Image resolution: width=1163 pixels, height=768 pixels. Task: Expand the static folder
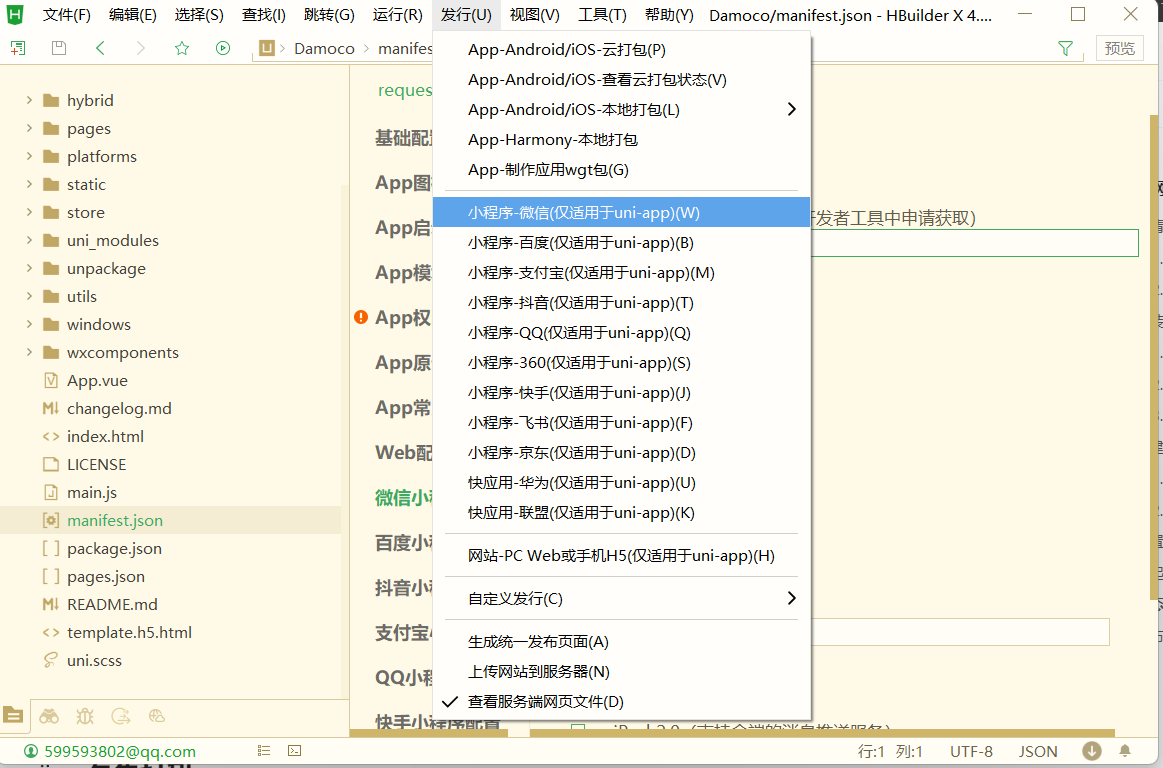click(x=29, y=184)
